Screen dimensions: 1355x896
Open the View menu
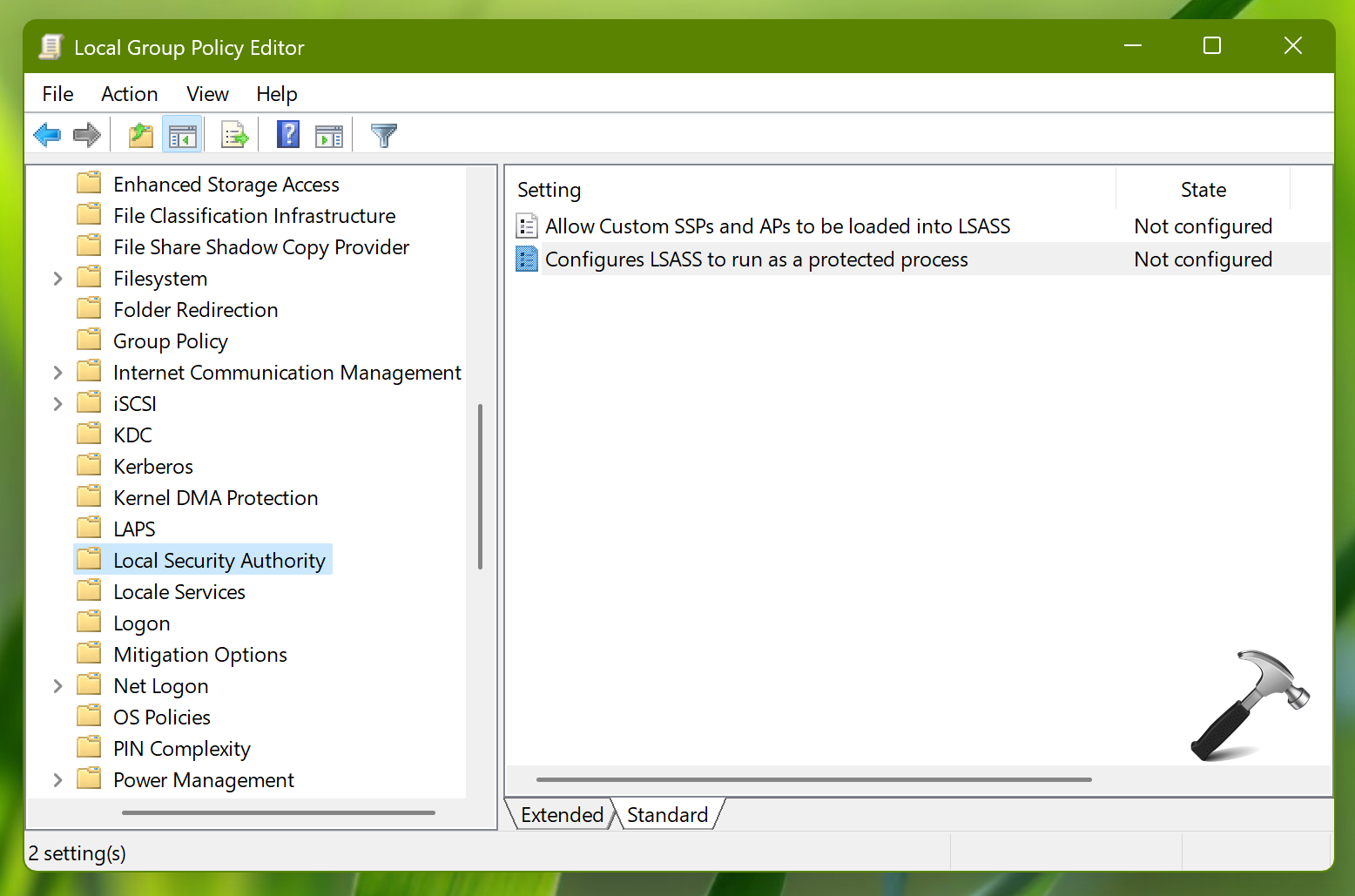pos(207,94)
